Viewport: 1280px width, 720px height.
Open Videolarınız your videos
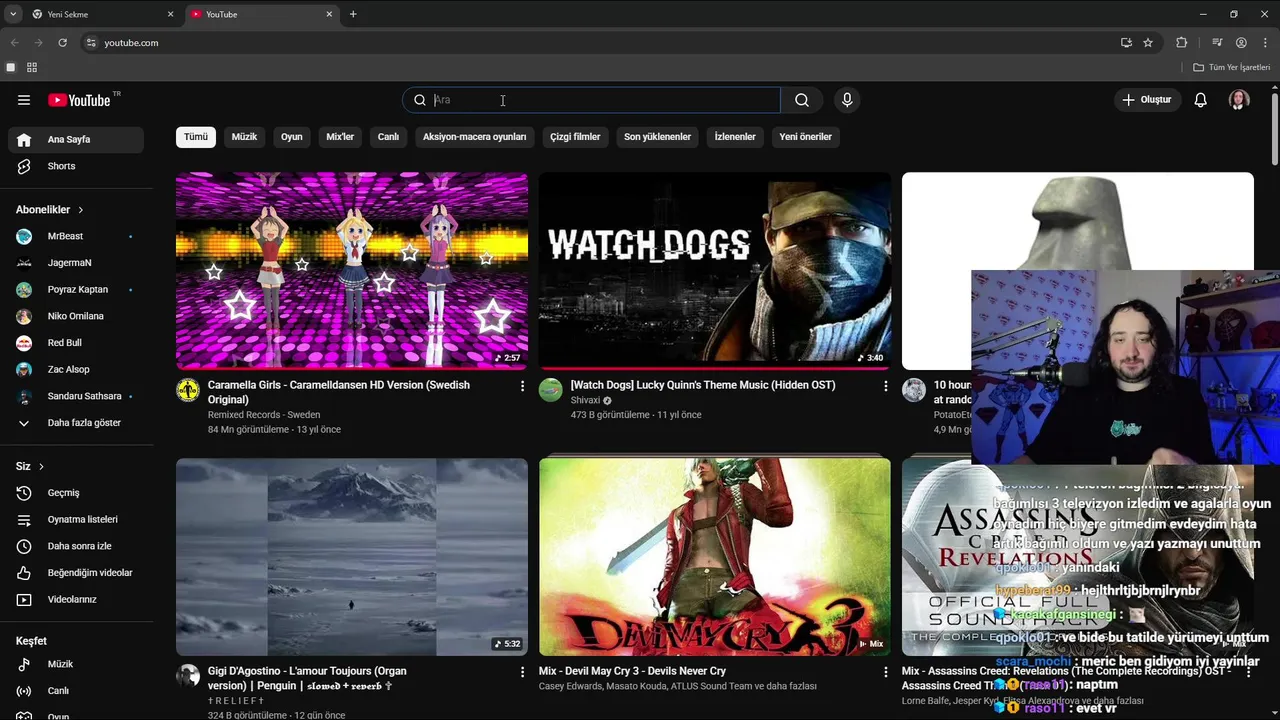(76, 599)
